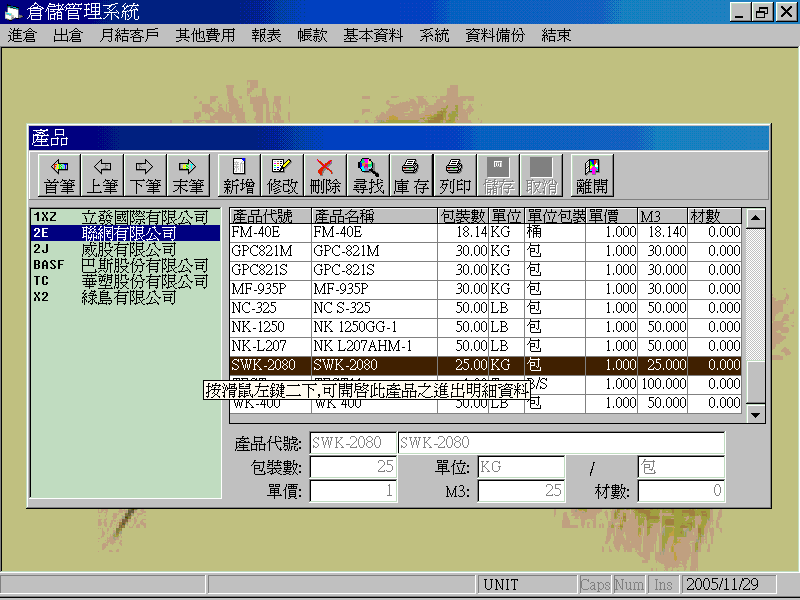Screen dimensions: 800x600
Task: Select customer 2E 聯網有限公司
Action: click(x=126, y=233)
